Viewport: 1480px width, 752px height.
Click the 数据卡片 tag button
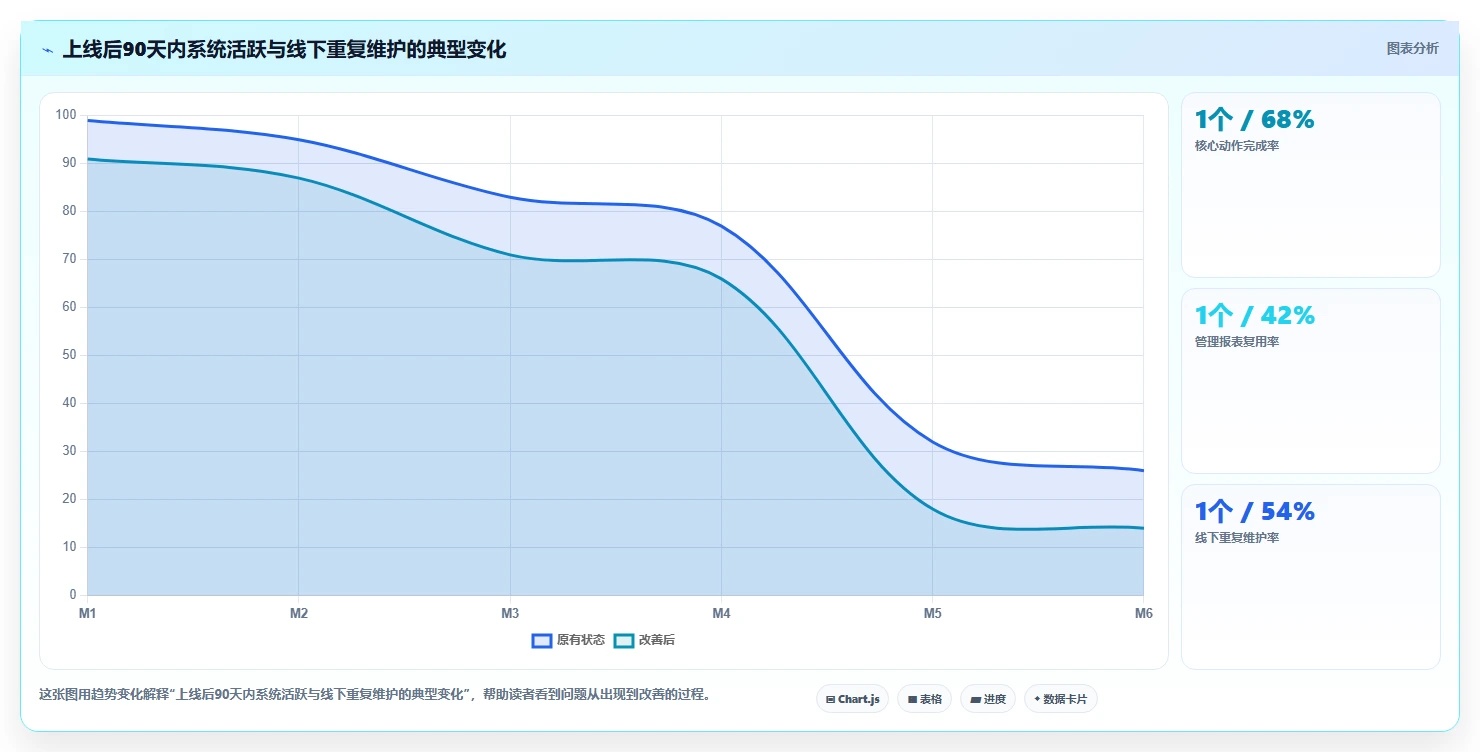click(1061, 699)
